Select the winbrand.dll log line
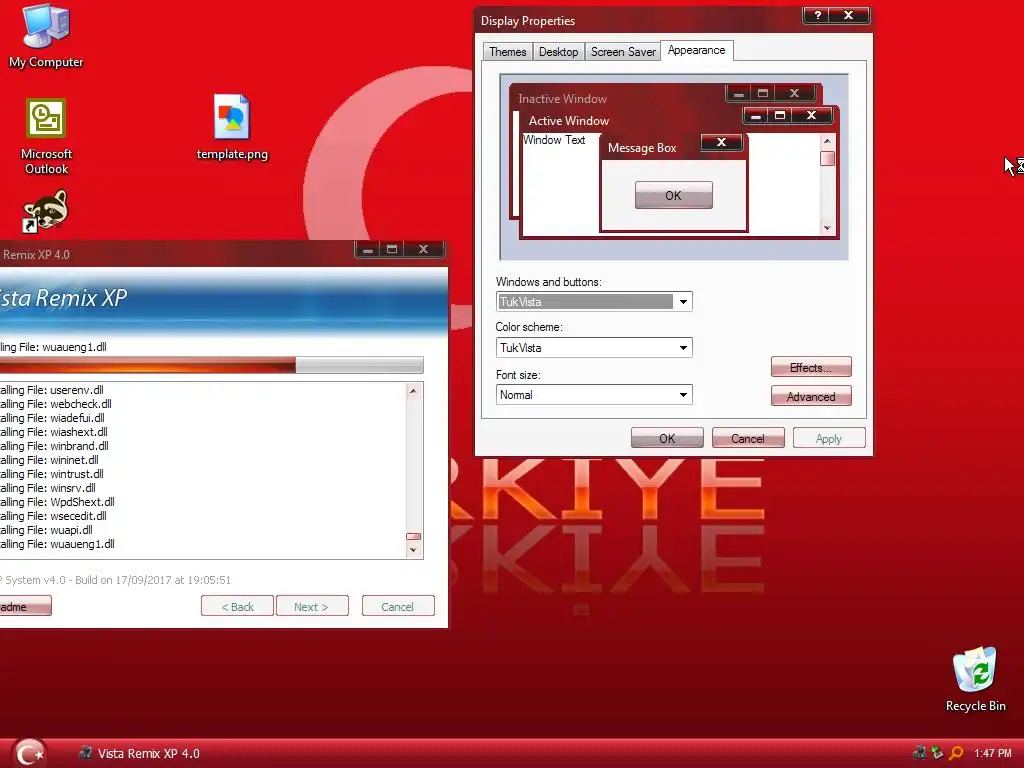 [55, 446]
